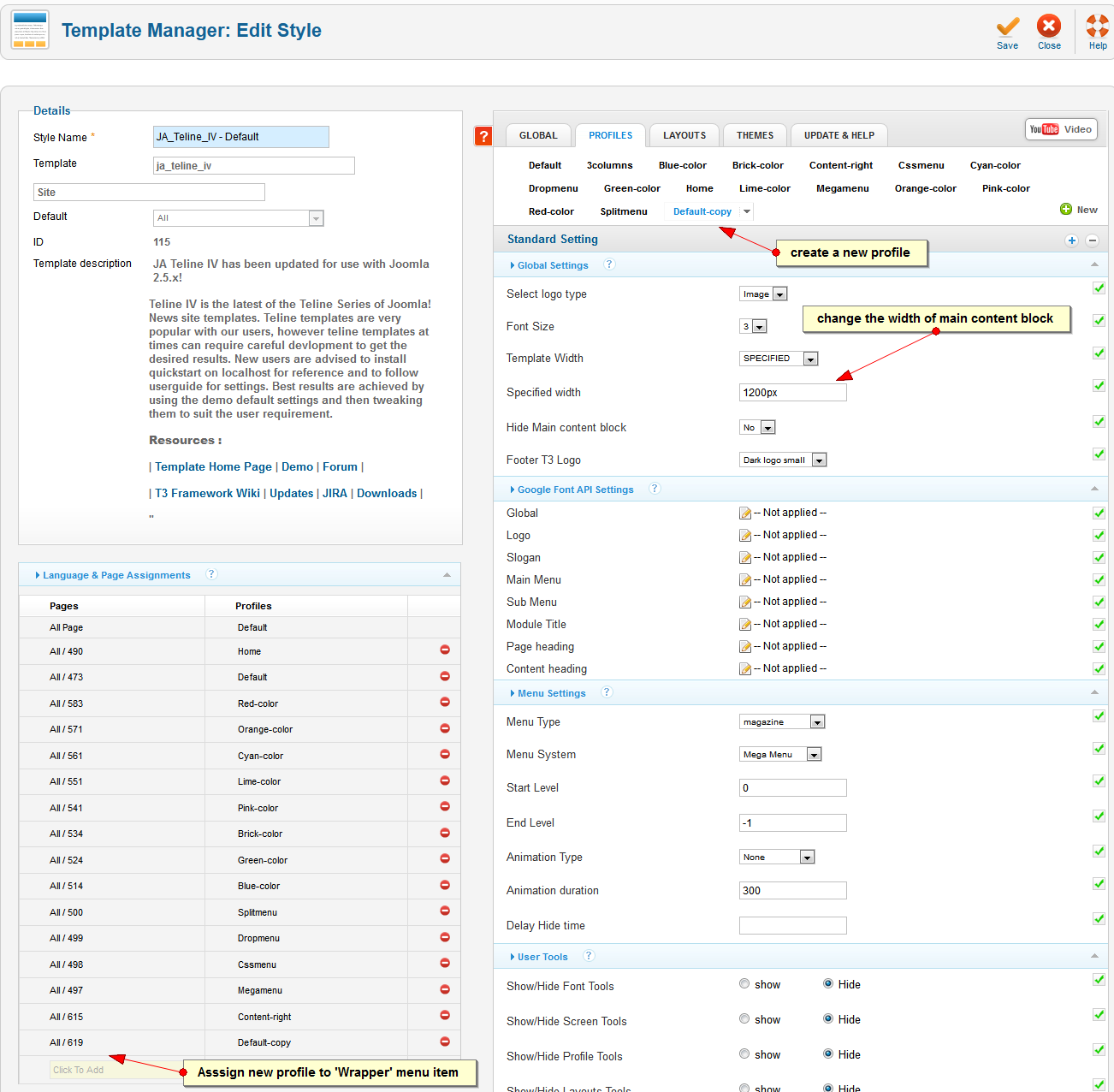Image resolution: width=1114 pixels, height=1092 pixels.
Task: Switch to the LAYOUTS tab
Action: 684,135
